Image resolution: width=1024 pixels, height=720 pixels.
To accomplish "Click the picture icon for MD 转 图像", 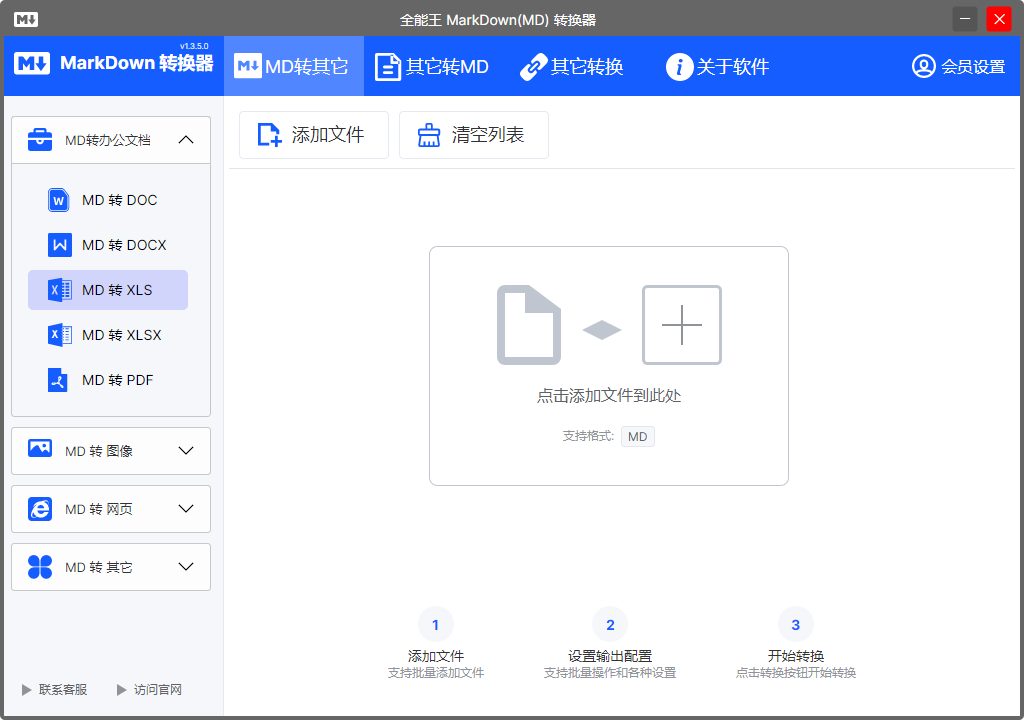I will pyautogui.click(x=40, y=448).
